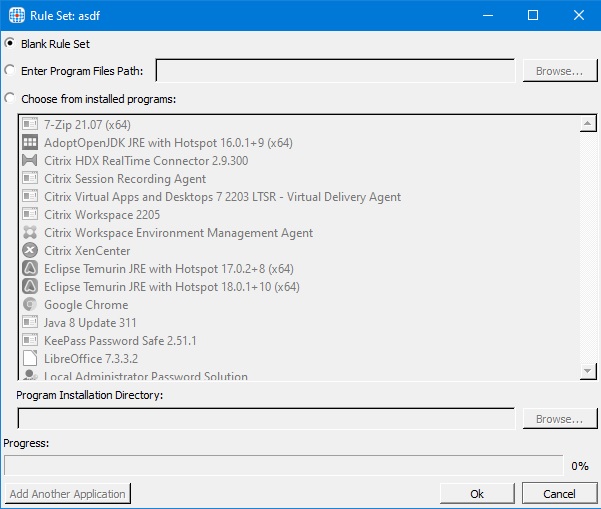Select the Blank Rule Set radio button
The height and width of the screenshot is (509, 601).
click(x=10, y=43)
